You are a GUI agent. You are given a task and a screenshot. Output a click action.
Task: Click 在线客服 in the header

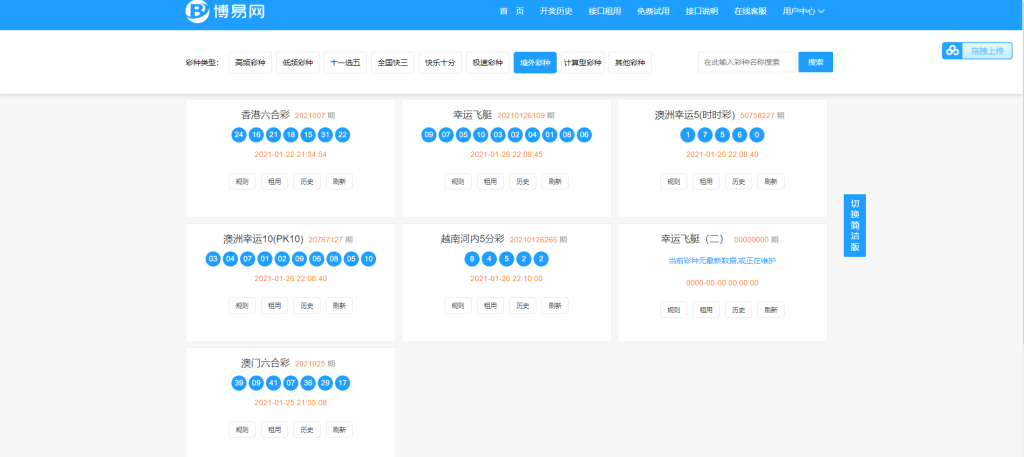click(x=750, y=11)
